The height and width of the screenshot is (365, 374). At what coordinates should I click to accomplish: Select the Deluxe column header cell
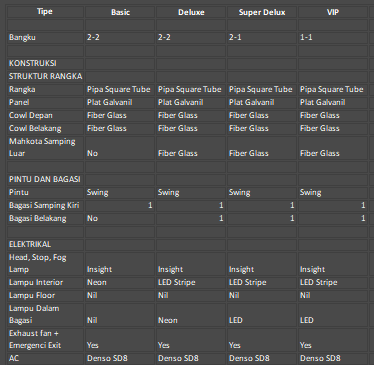click(191, 12)
